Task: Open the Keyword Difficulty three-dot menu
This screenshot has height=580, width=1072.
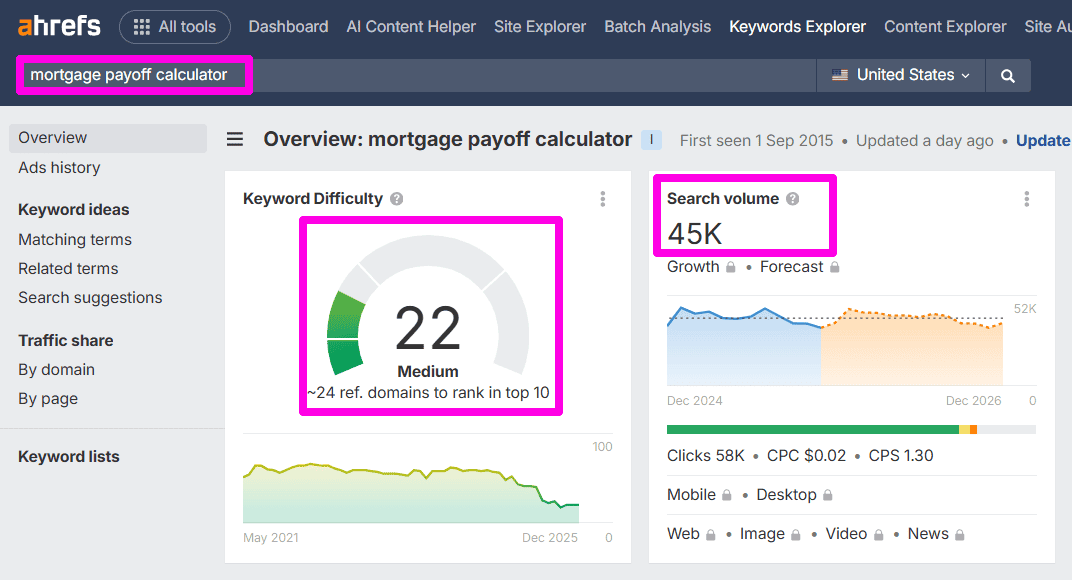Action: [x=603, y=199]
